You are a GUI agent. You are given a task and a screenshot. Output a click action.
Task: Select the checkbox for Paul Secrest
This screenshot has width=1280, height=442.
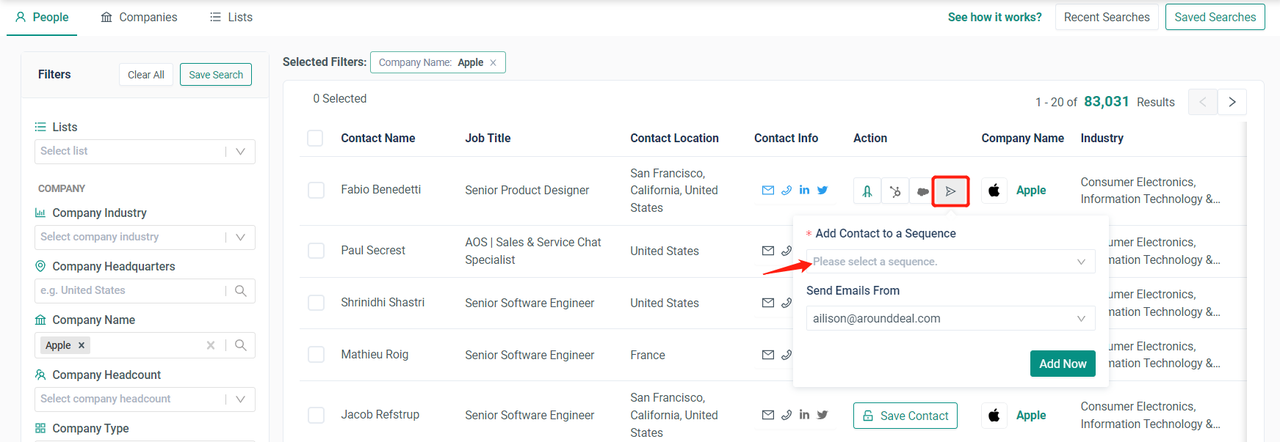pyautogui.click(x=316, y=250)
